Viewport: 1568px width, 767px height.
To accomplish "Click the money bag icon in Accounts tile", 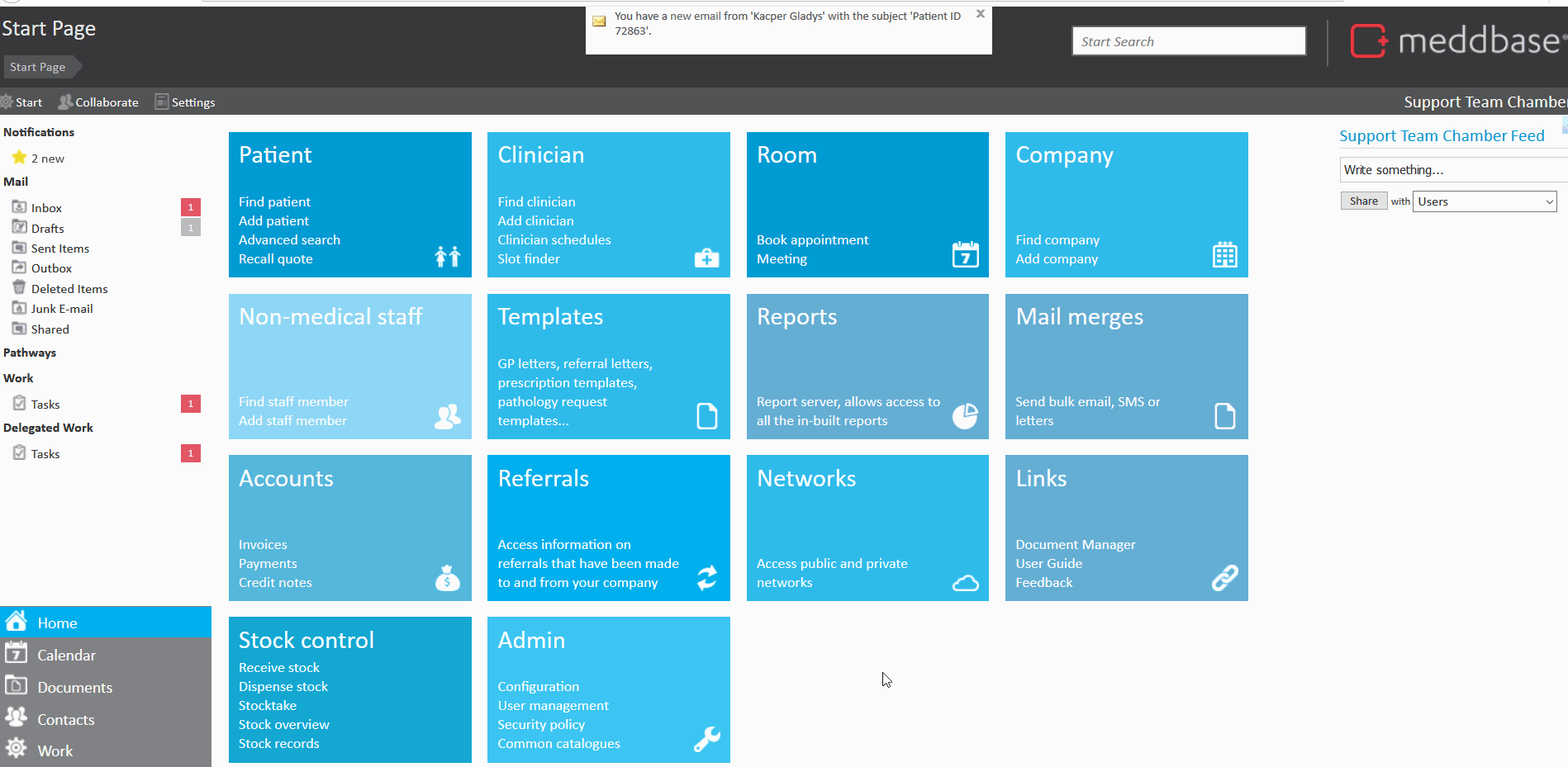I will coord(447,578).
